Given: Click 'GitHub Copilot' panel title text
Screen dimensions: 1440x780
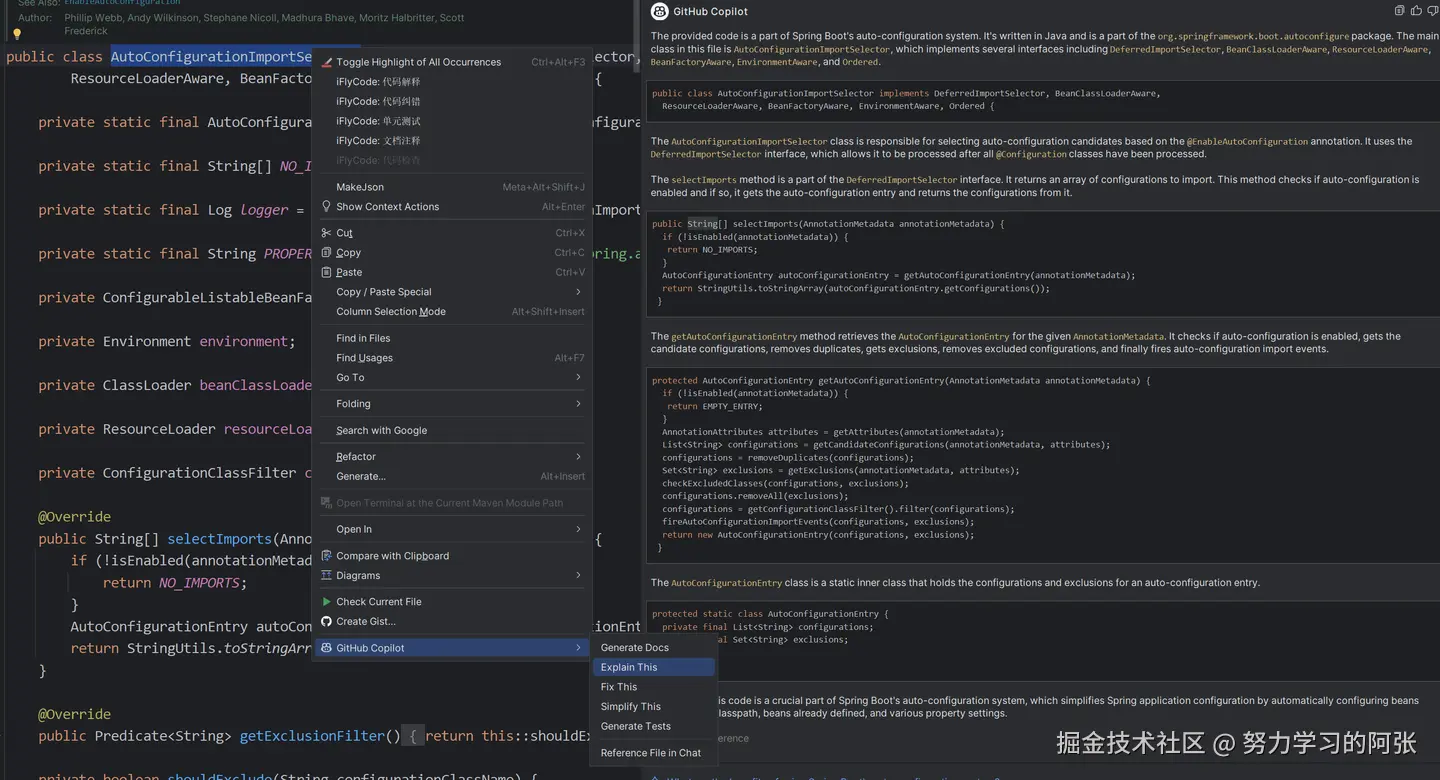Looking at the screenshot, I should (710, 12).
